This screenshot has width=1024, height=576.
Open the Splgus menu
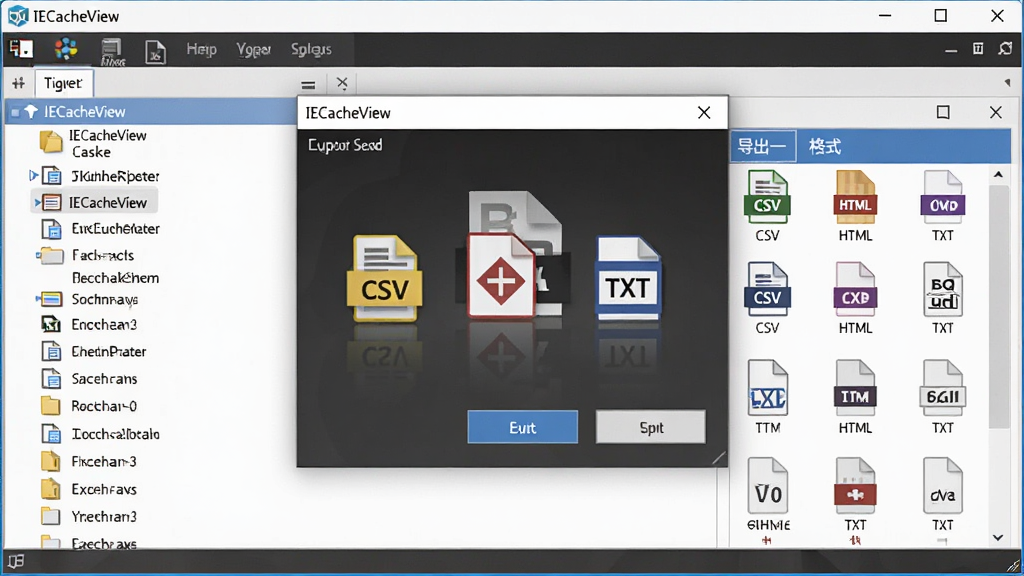pos(311,50)
